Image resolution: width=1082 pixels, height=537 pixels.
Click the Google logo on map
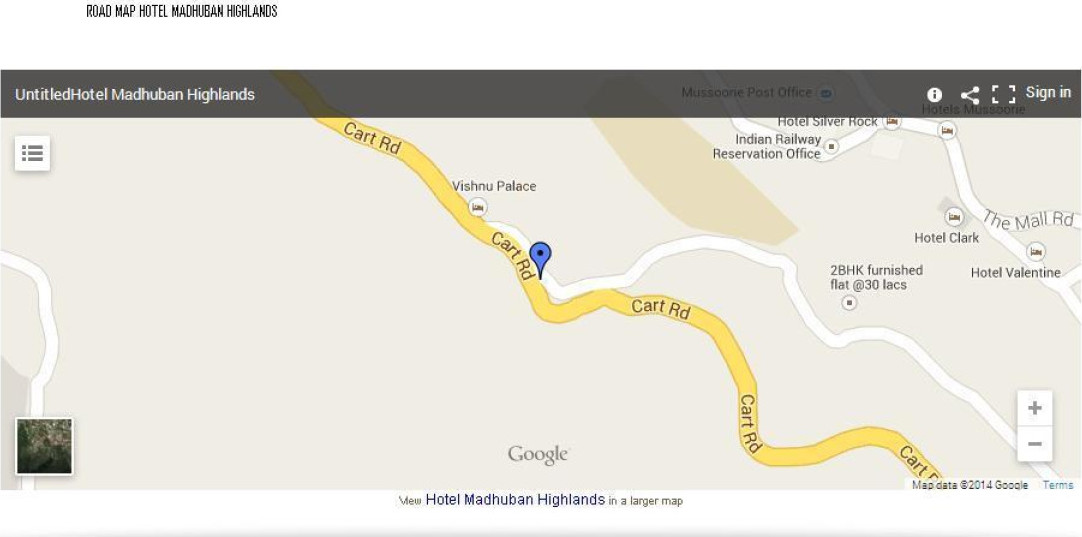[x=538, y=455]
